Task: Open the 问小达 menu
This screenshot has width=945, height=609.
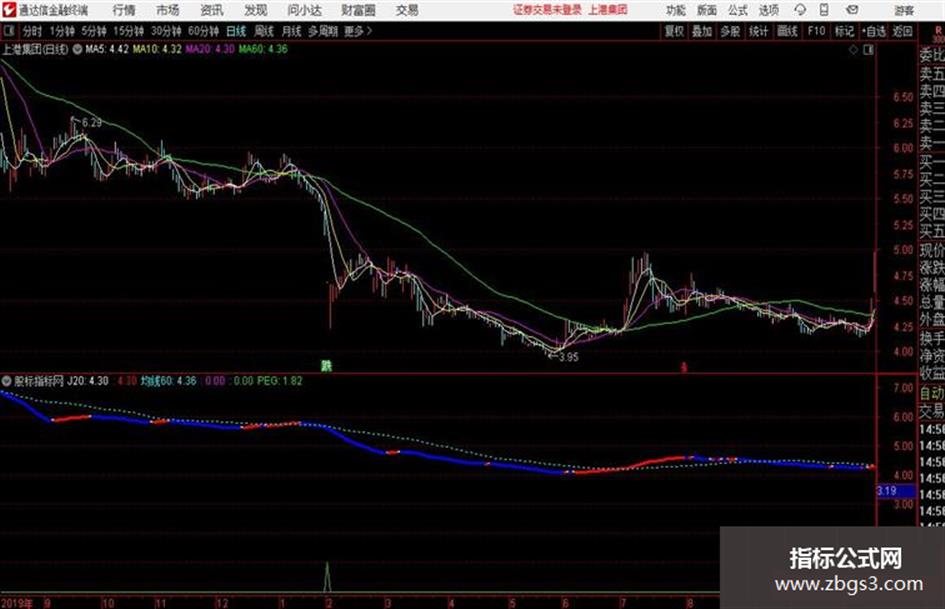Action: click(x=304, y=10)
